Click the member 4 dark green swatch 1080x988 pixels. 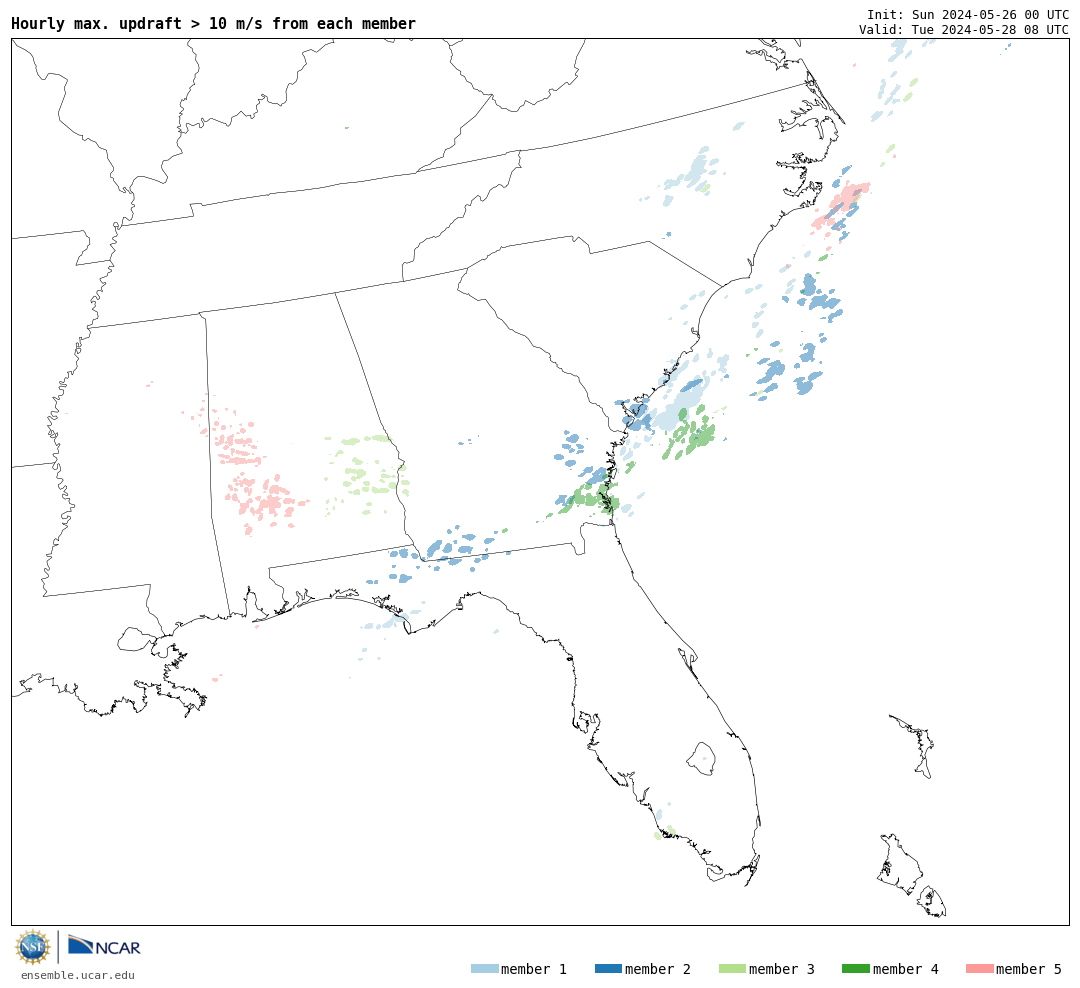[x=855, y=969]
